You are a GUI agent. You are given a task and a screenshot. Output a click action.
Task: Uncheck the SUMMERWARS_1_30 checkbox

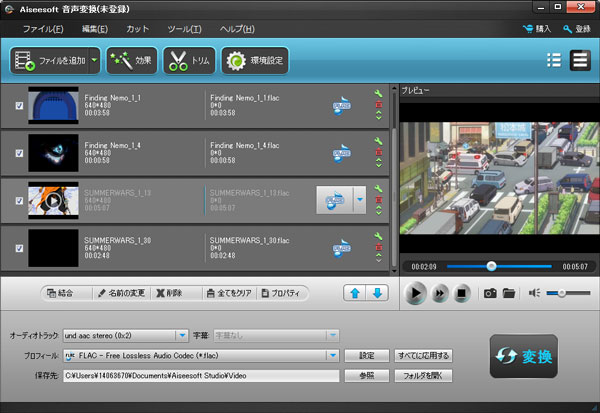tap(19, 248)
